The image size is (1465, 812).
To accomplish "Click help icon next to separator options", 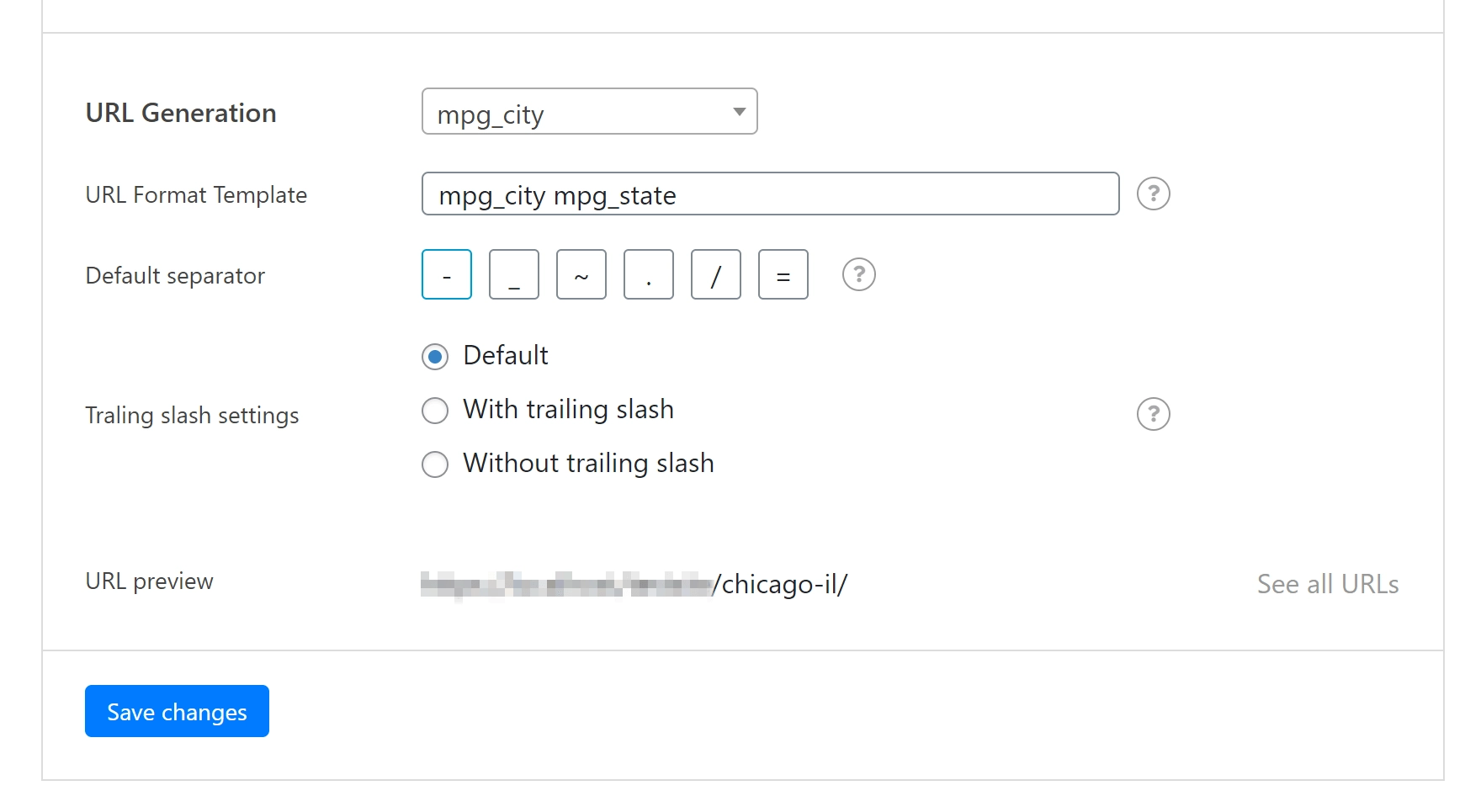I will point(858,275).
